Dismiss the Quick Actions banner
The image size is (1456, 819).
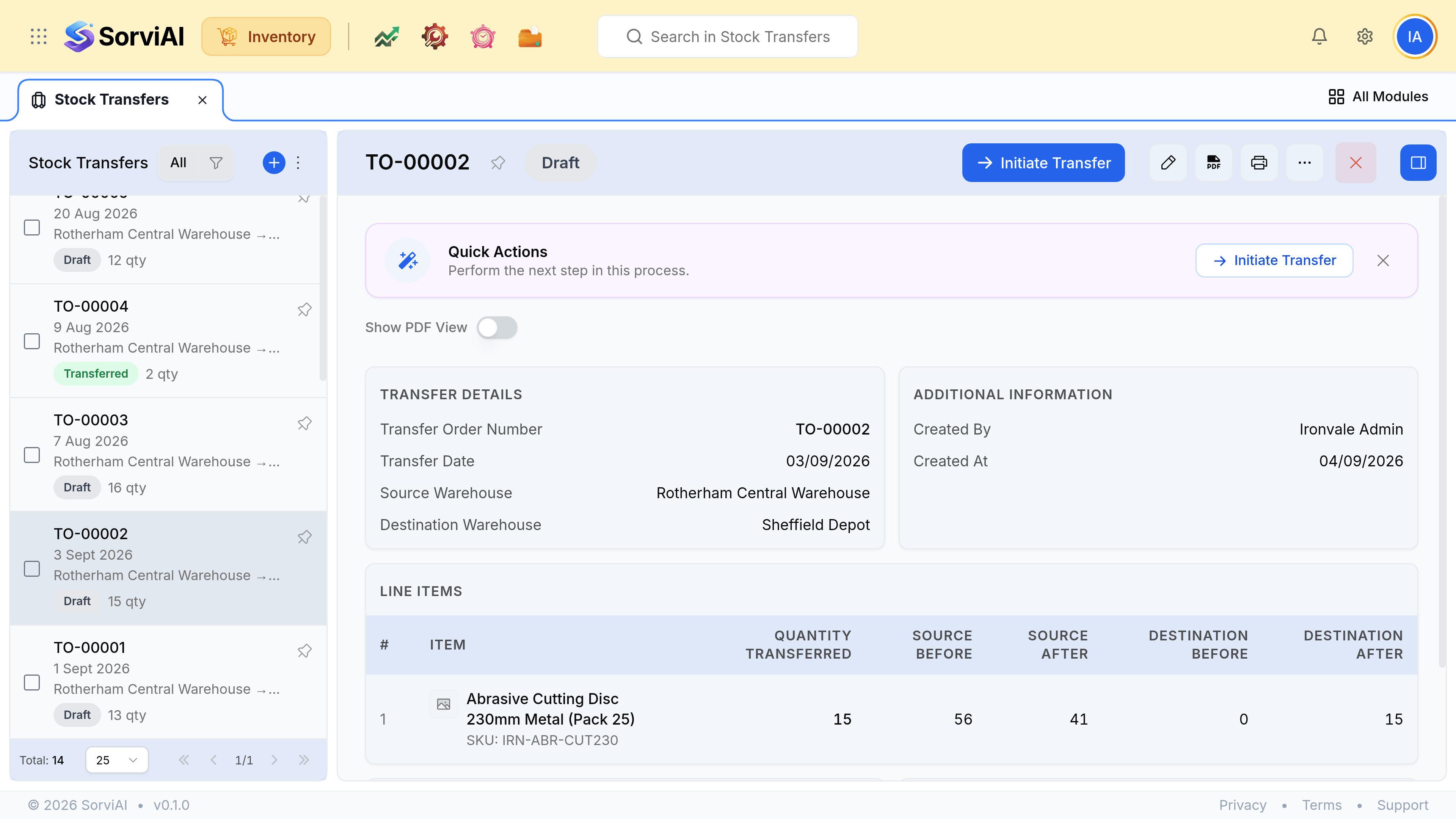pyautogui.click(x=1383, y=260)
